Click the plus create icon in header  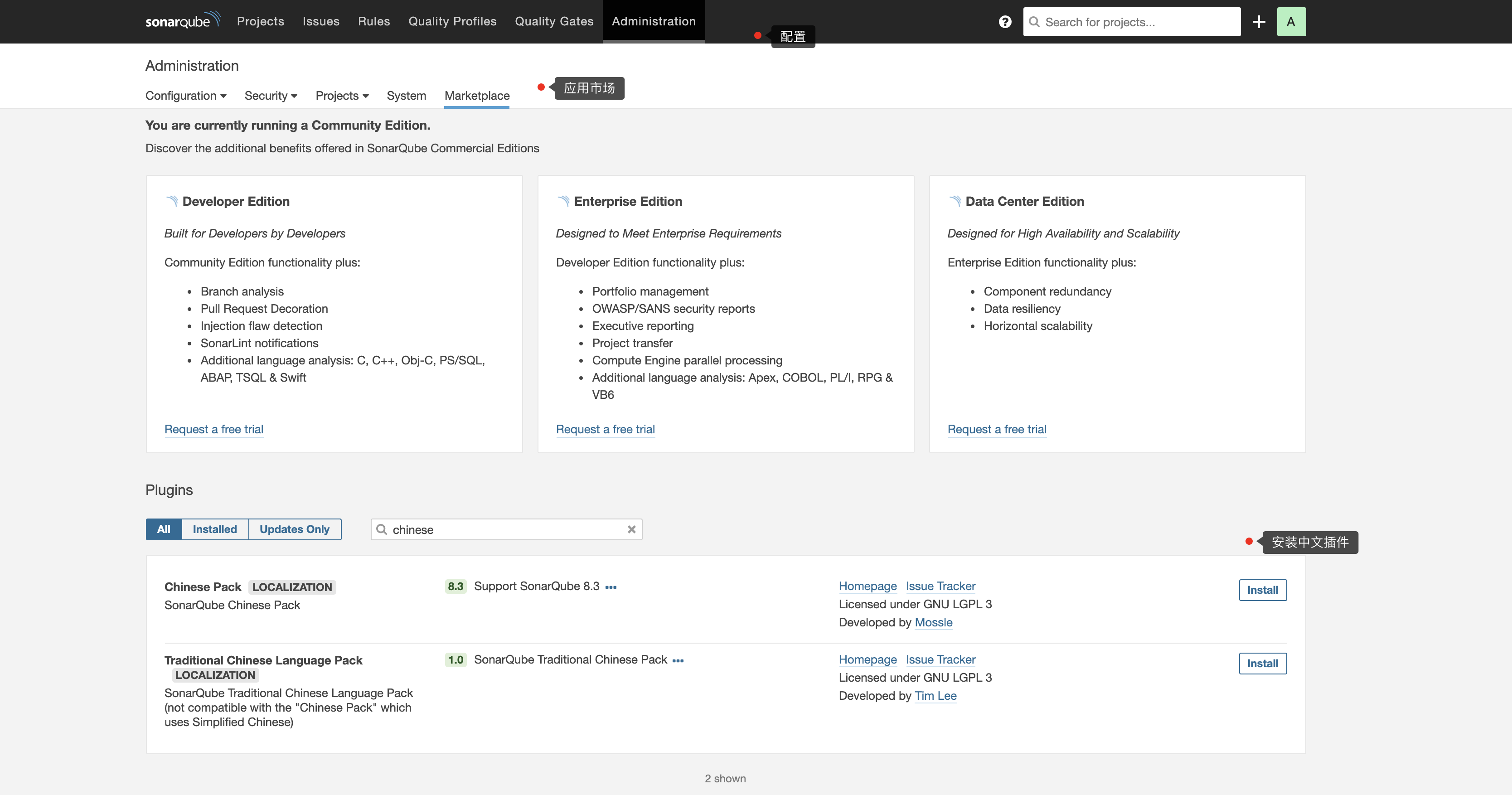pos(1259,22)
